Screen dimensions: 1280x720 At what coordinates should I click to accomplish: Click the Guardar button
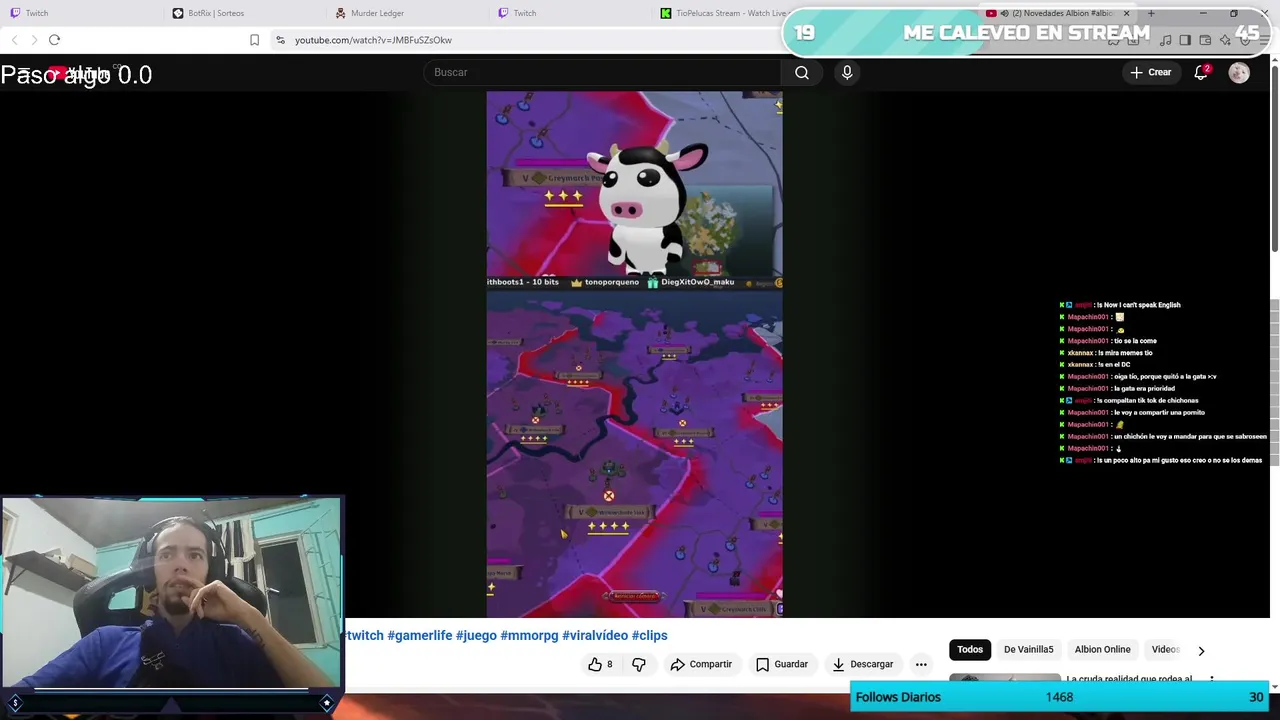point(782,664)
